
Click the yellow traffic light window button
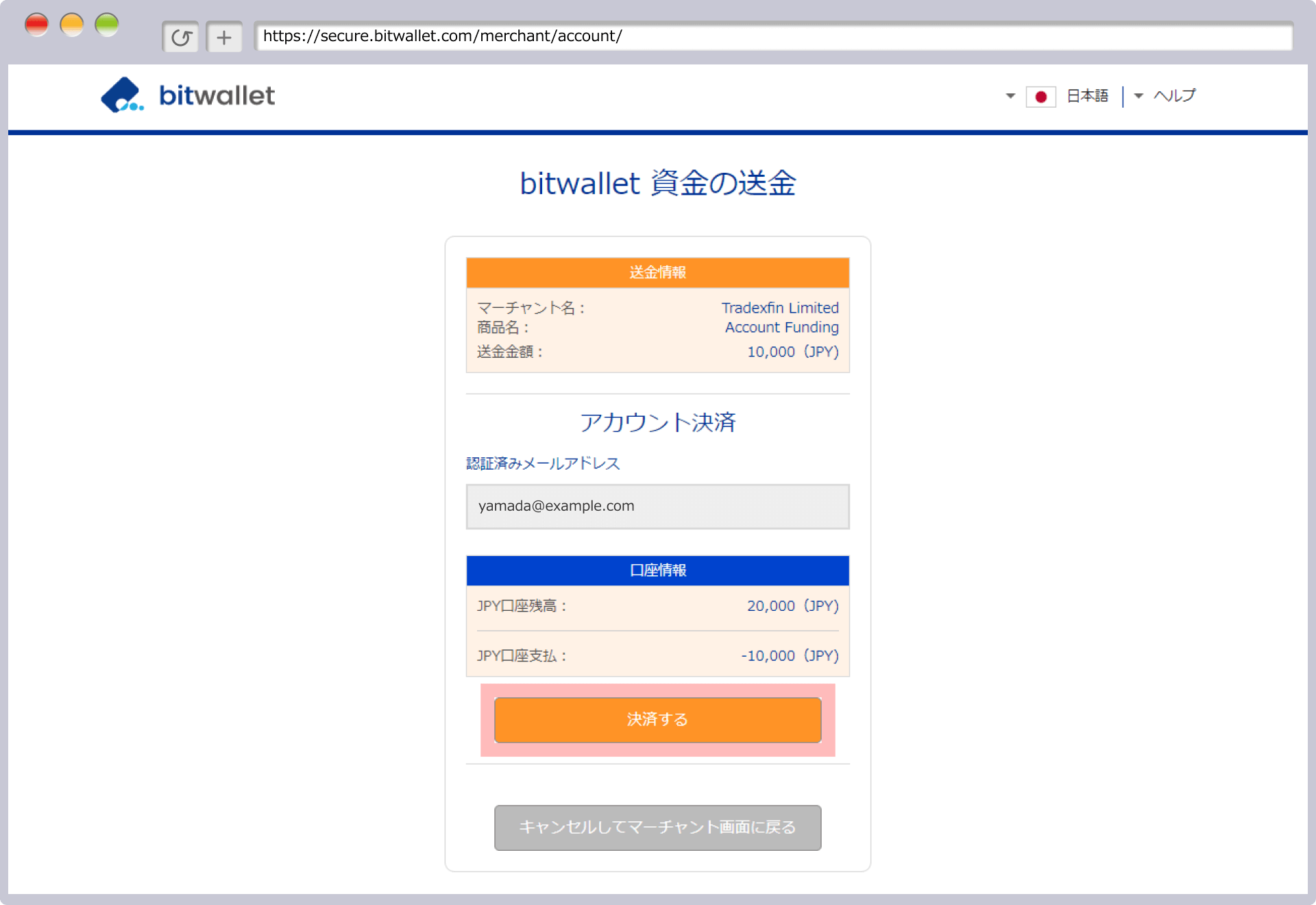pyautogui.click(x=72, y=23)
